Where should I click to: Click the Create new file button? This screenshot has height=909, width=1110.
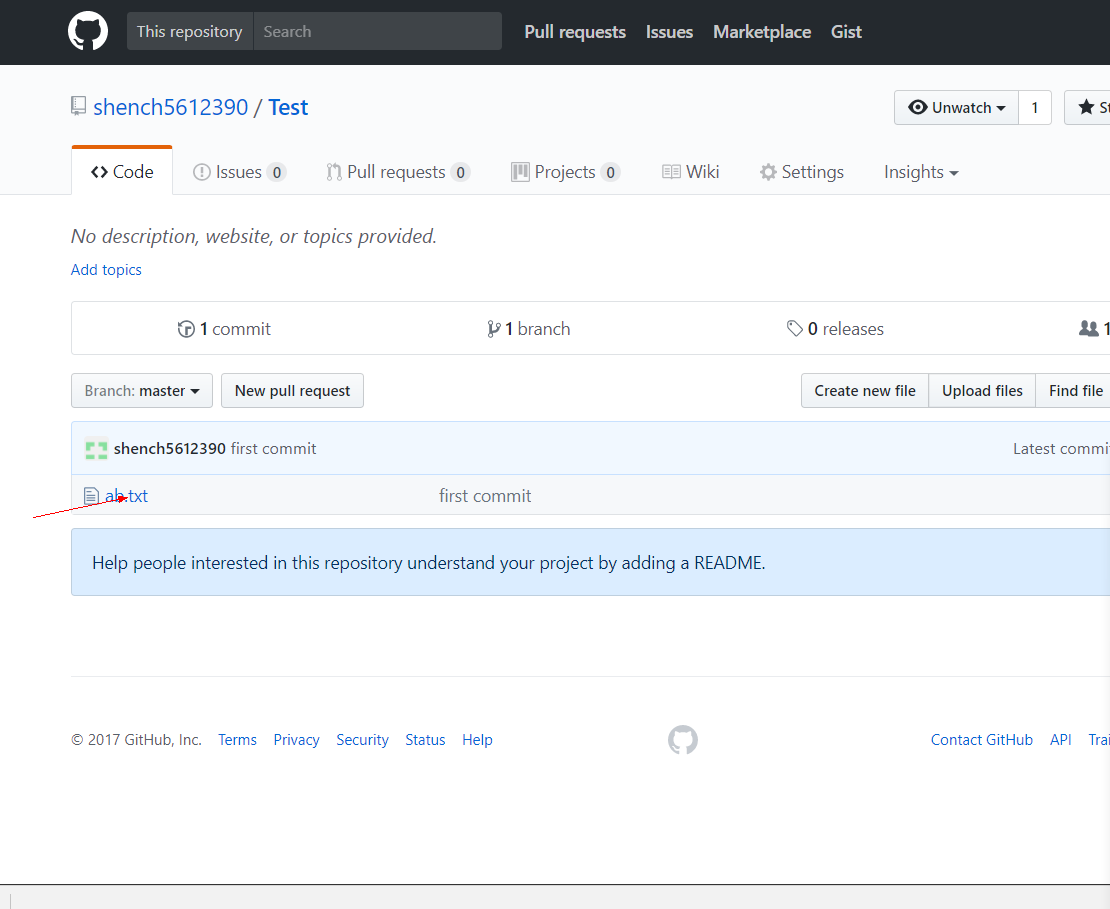coord(864,391)
